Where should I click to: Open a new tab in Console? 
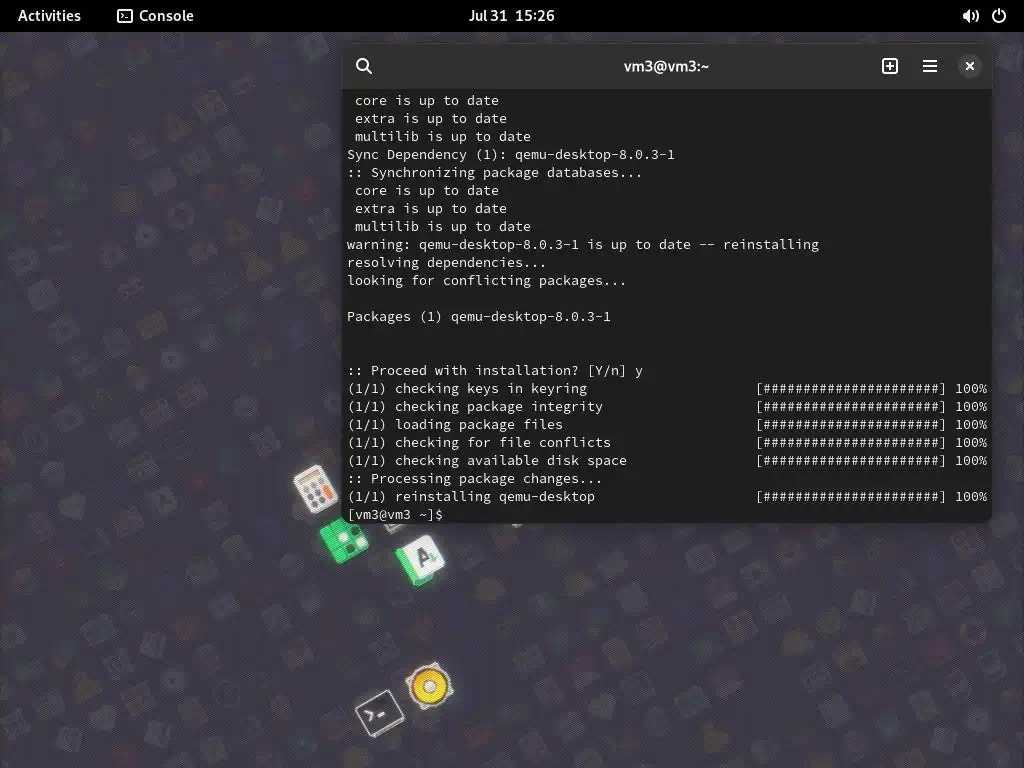pyautogui.click(x=889, y=66)
